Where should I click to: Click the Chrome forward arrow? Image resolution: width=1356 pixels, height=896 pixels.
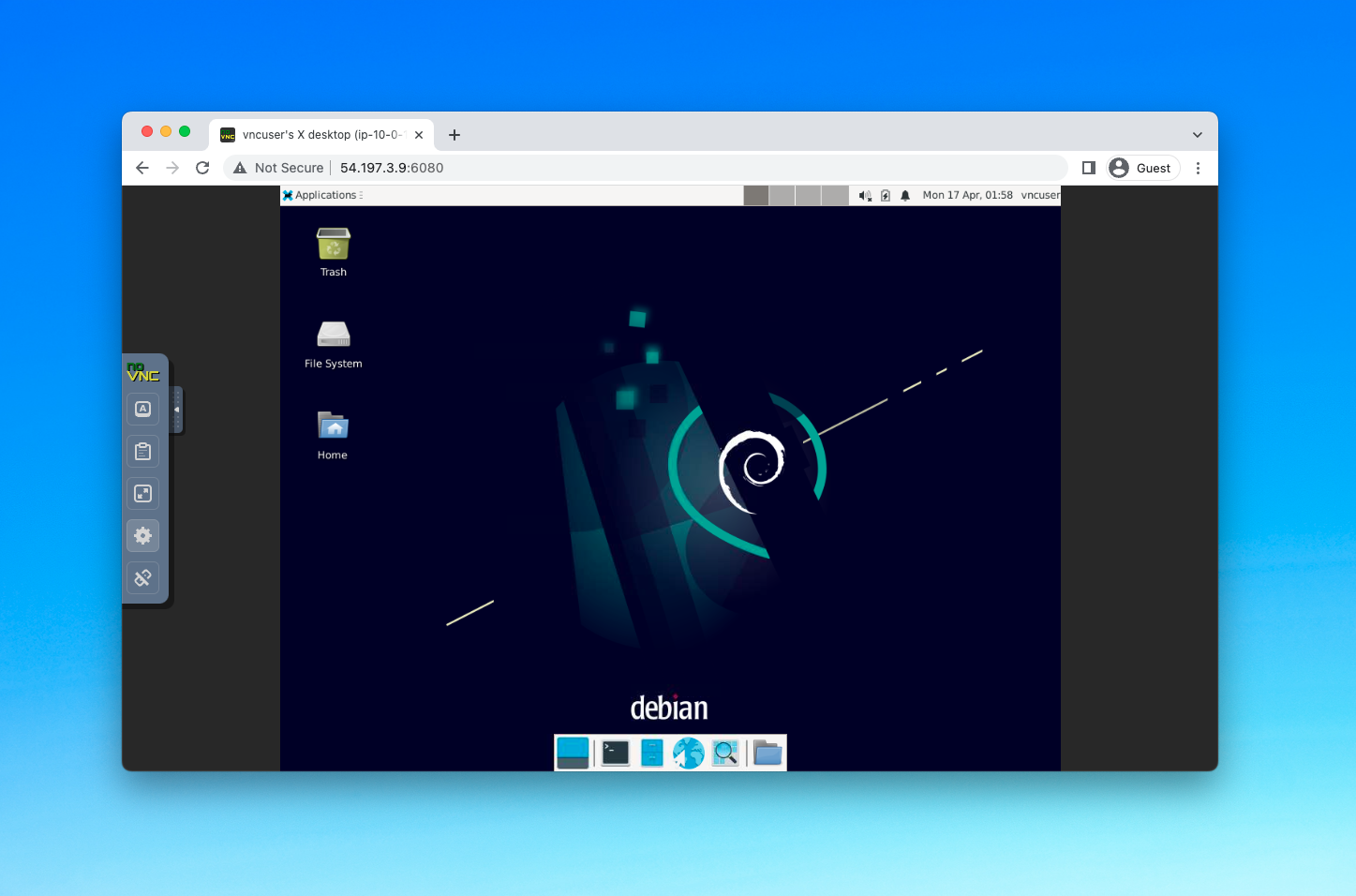click(x=172, y=168)
